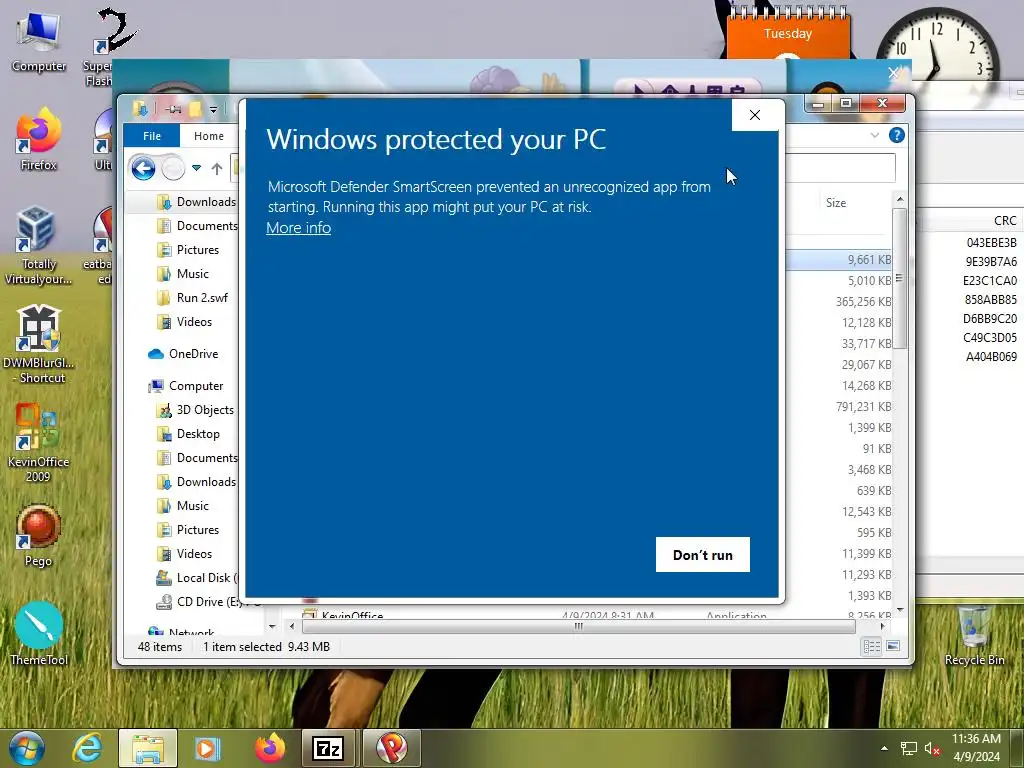Expand the ribbon with chevron arrow
1024x768 pixels.
pyautogui.click(x=875, y=135)
